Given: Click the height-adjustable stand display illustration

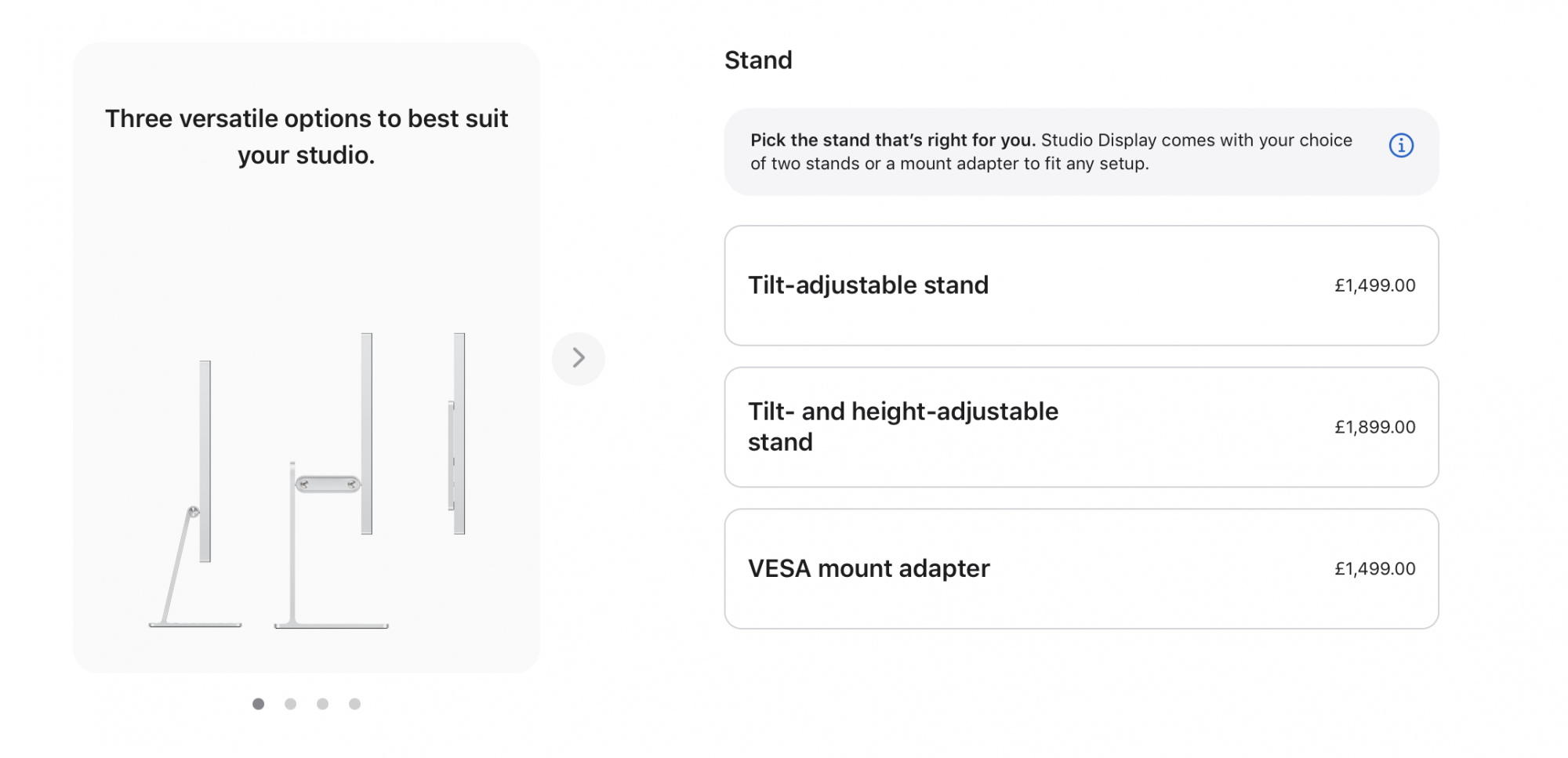Looking at the screenshot, I should [x=332, y=481].
